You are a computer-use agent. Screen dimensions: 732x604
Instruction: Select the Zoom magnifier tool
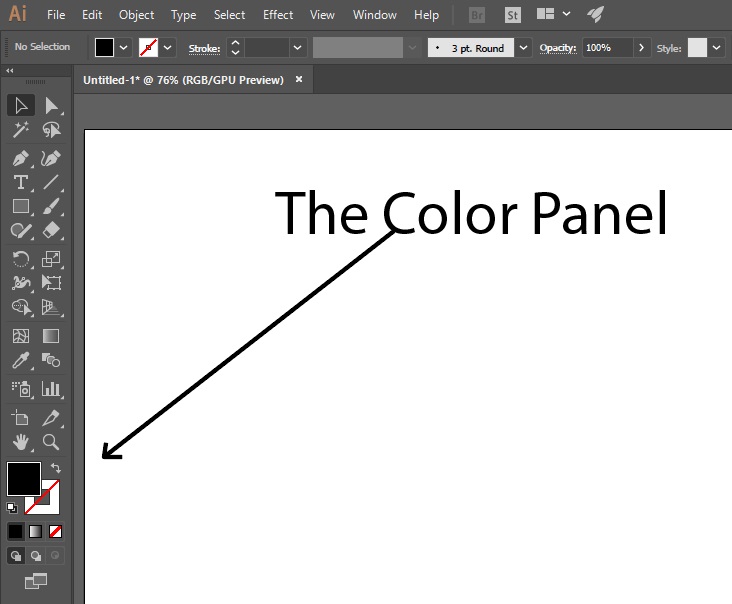point(51,441)
